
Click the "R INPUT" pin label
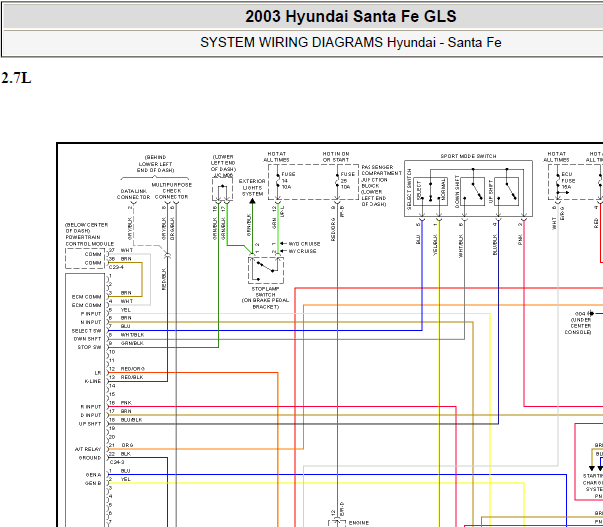pos(91,407)
